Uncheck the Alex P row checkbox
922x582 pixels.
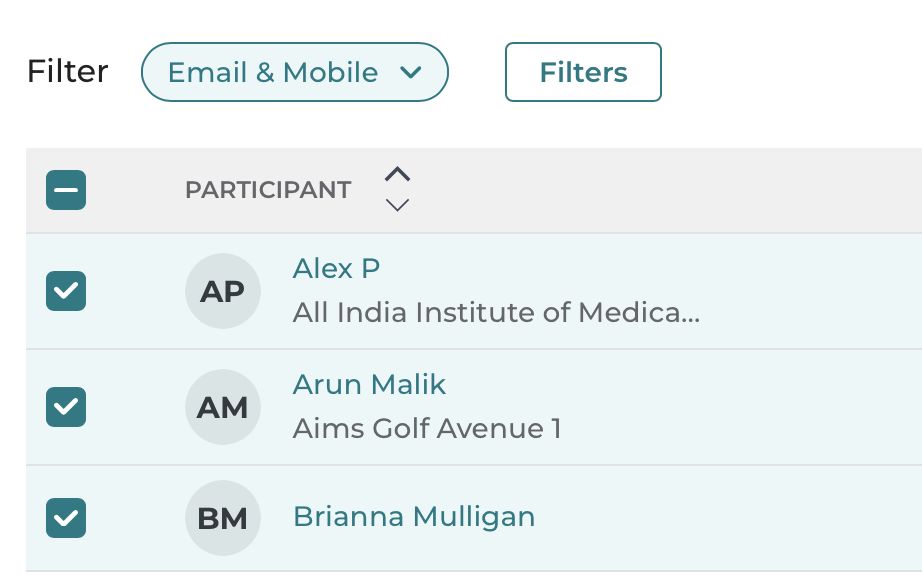point(66,291)
